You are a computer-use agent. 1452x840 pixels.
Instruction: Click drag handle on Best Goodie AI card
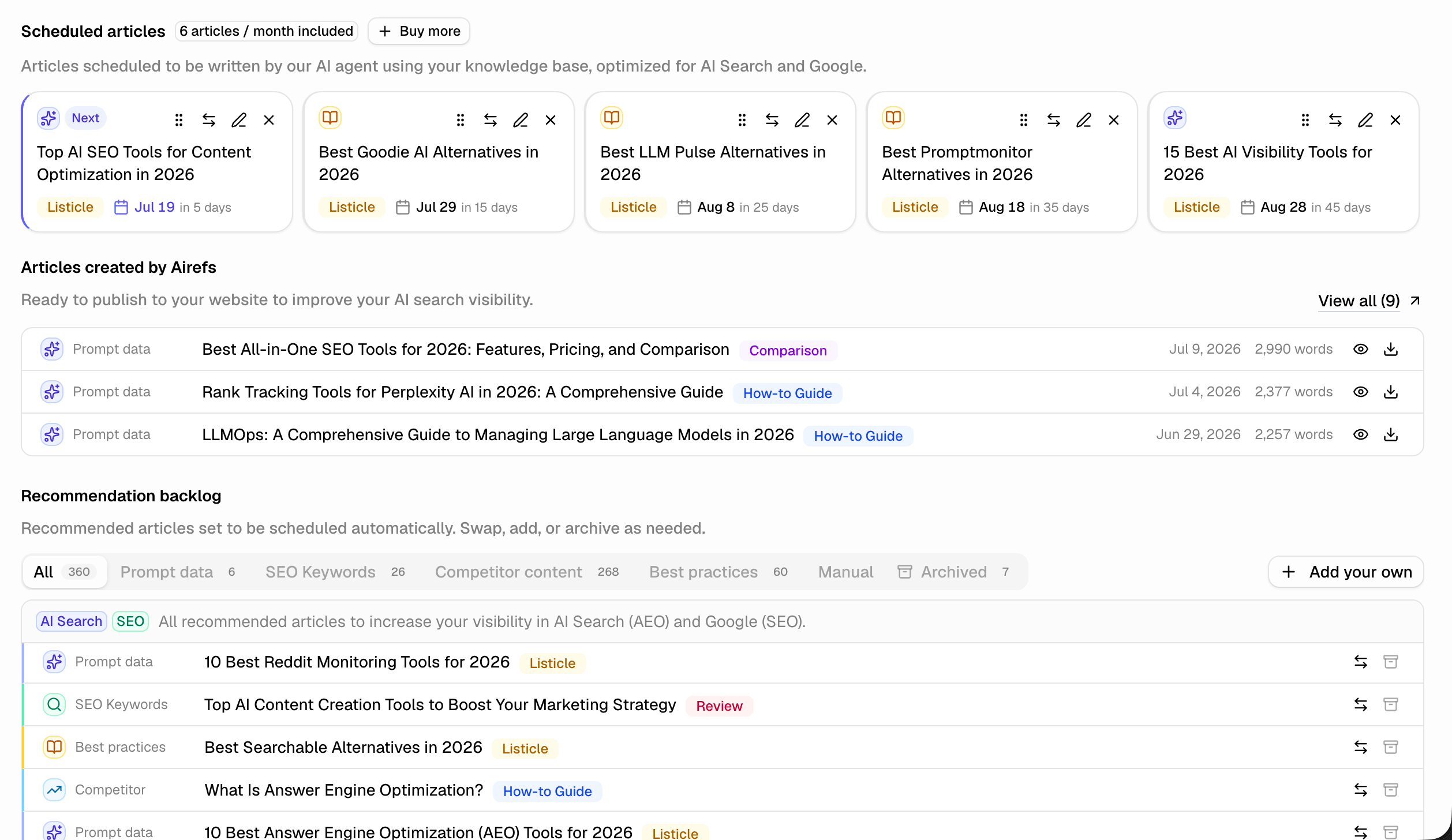461,120
